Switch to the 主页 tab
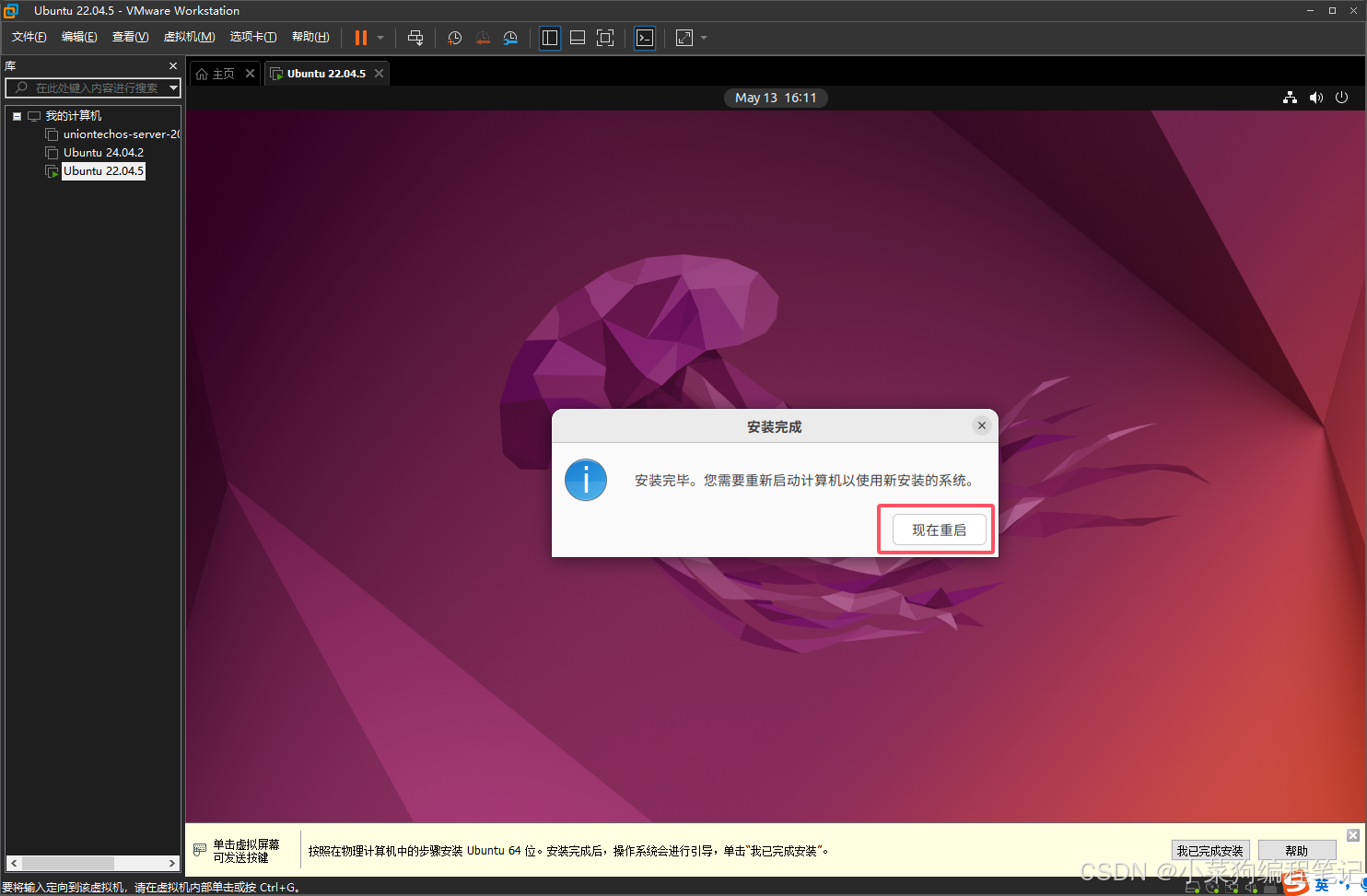The image size is (1367, 896). pos(221,73)
